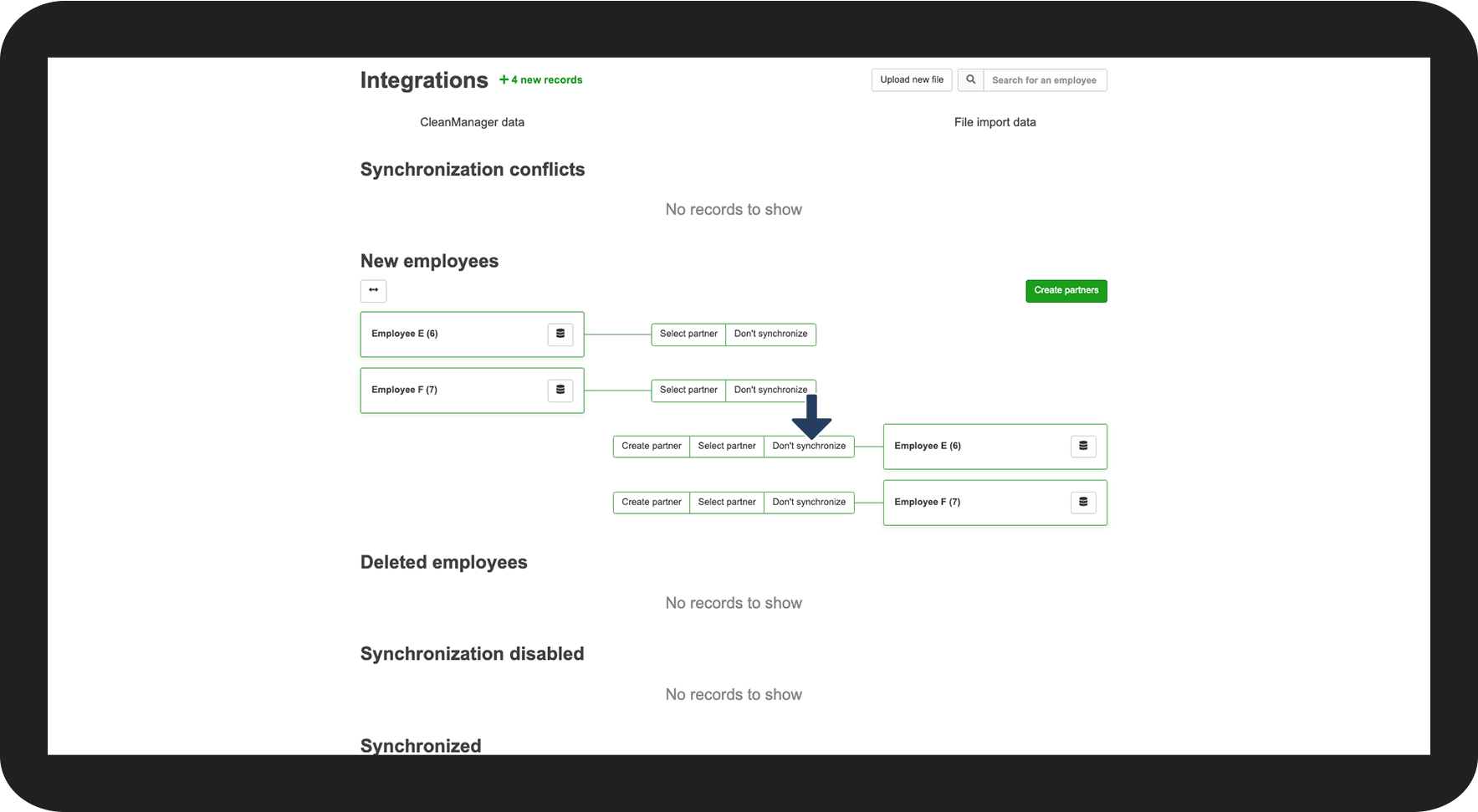Click the swap-columns arrows icon under New employees
Image resolution: width=1478 pixels, height=812 pixels.
pos(373,290)
